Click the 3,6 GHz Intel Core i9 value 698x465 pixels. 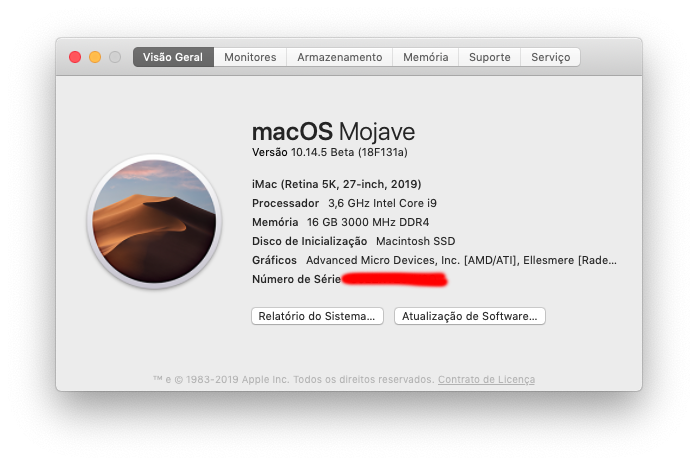pyautogui.click(x=382, y=203)
